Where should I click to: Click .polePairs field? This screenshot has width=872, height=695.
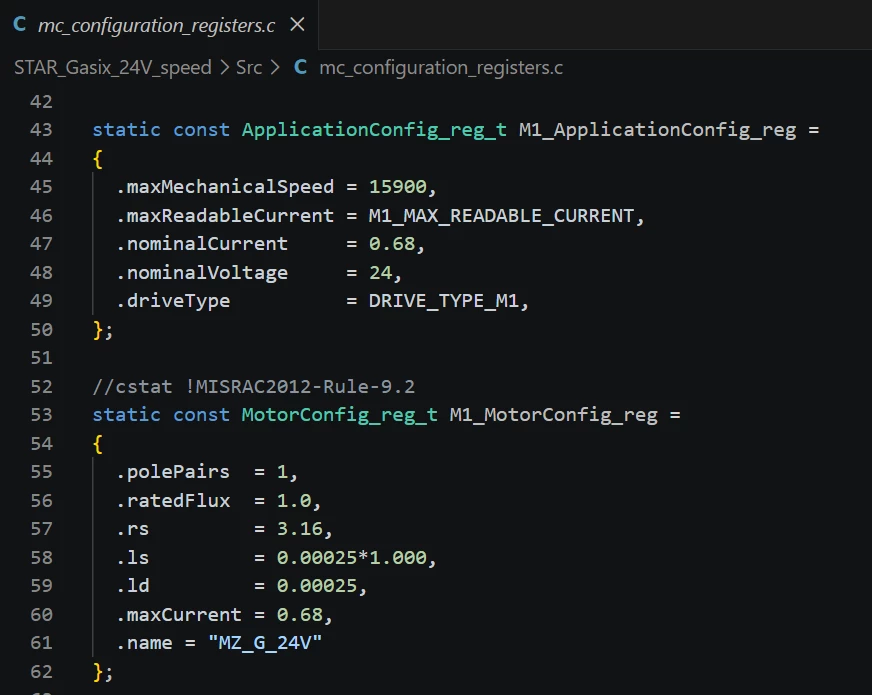173,472
